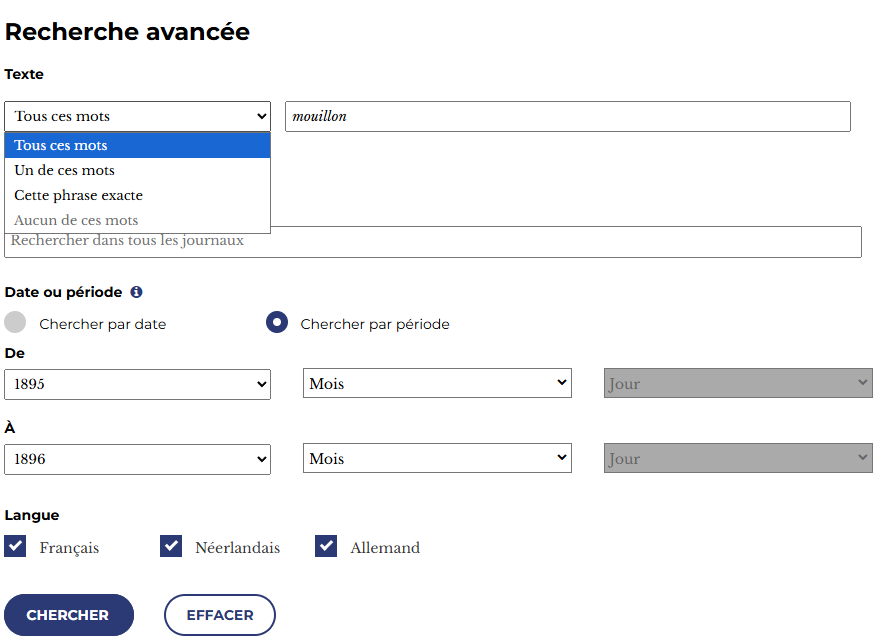Select the Chercher par date radio button

pos(15,323)
